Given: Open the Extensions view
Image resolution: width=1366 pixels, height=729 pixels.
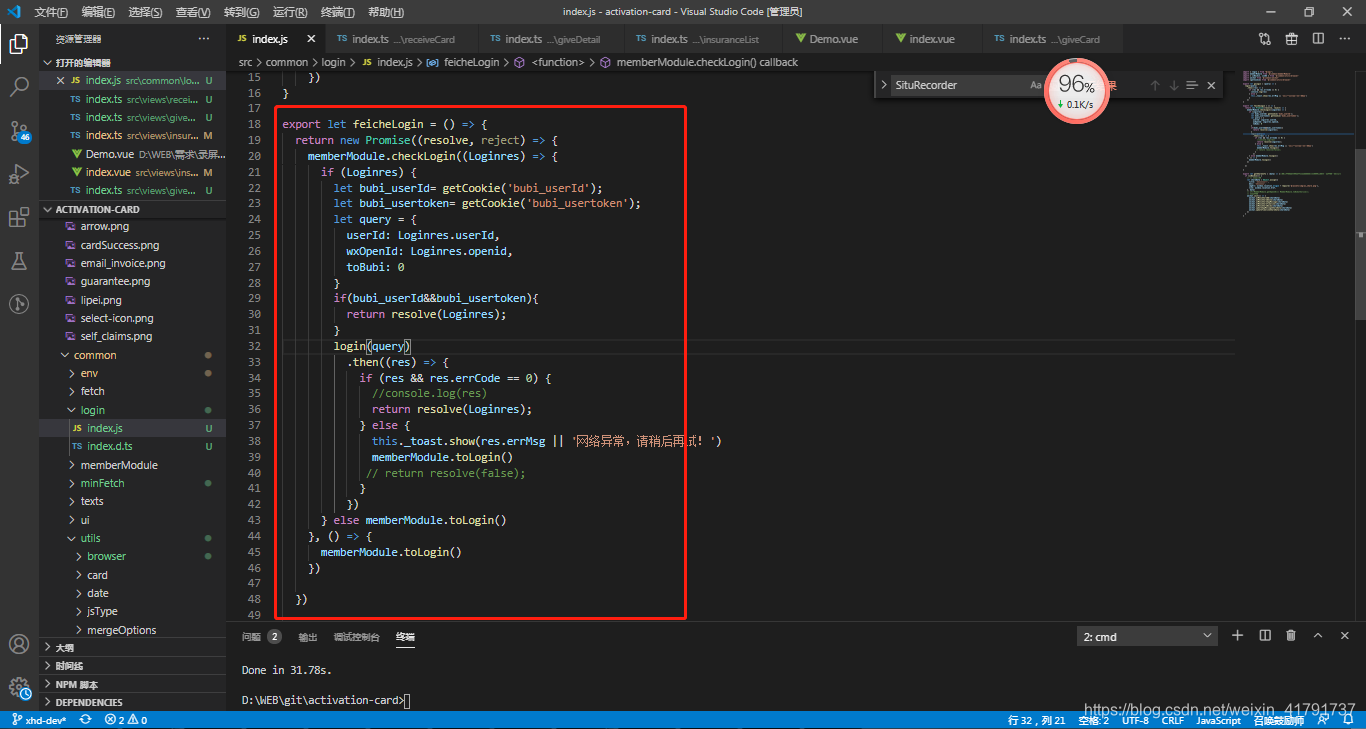Looking at the screenshot, I should pos(19,217).
